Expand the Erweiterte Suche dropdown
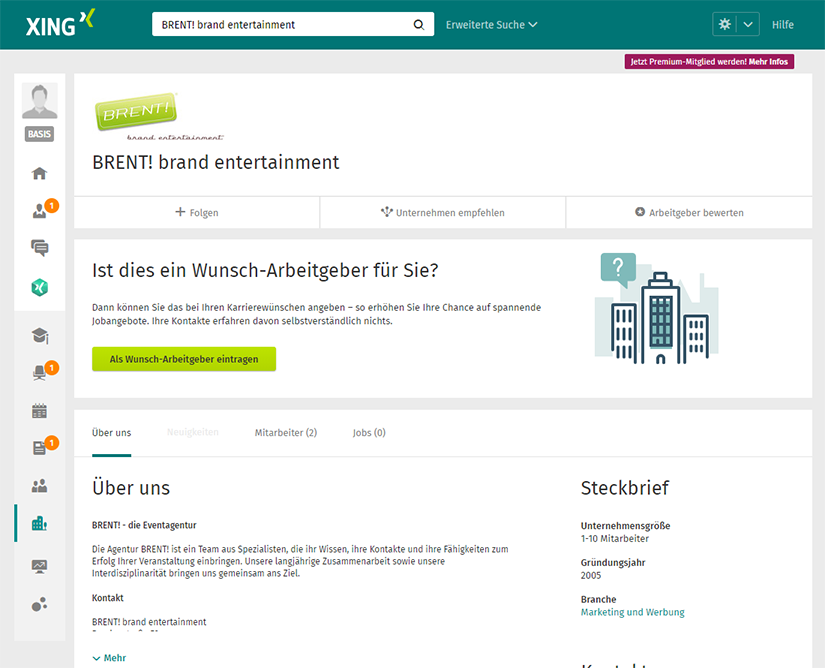The width and height of the screenshot is (825, 668). [x=491, y=25]
